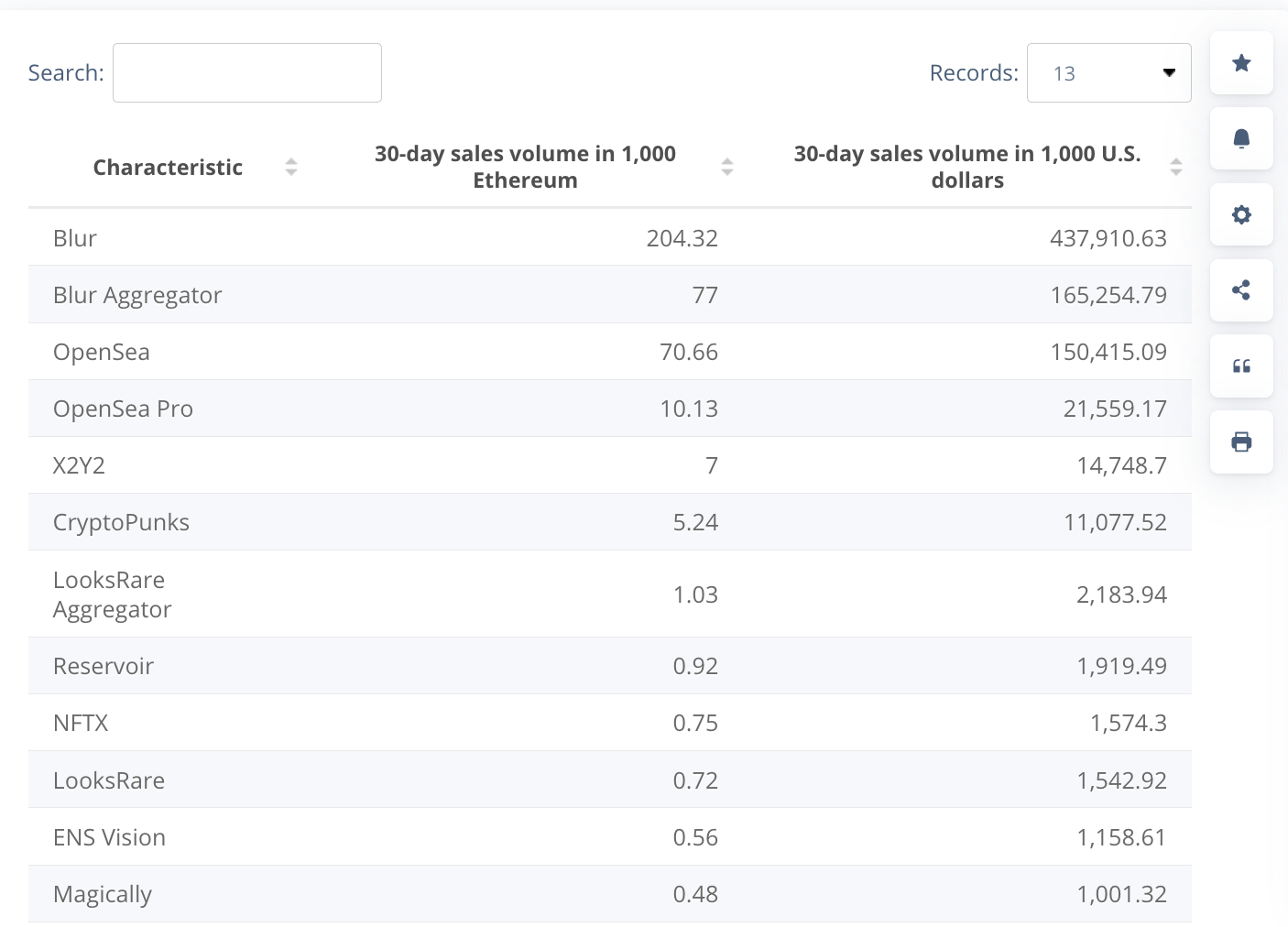This screenshot has height=927, width=1288.
Task: Select the Reservoir row name
Action: pyautogui.click(x=104, y=666)
